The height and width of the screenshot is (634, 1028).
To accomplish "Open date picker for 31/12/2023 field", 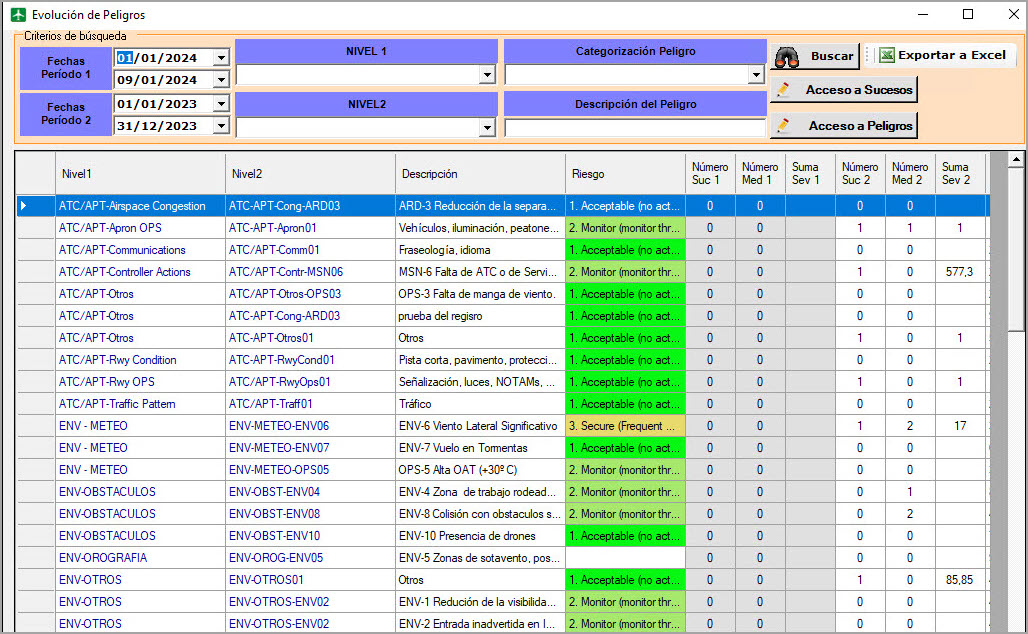I will [x=221, y=126].
